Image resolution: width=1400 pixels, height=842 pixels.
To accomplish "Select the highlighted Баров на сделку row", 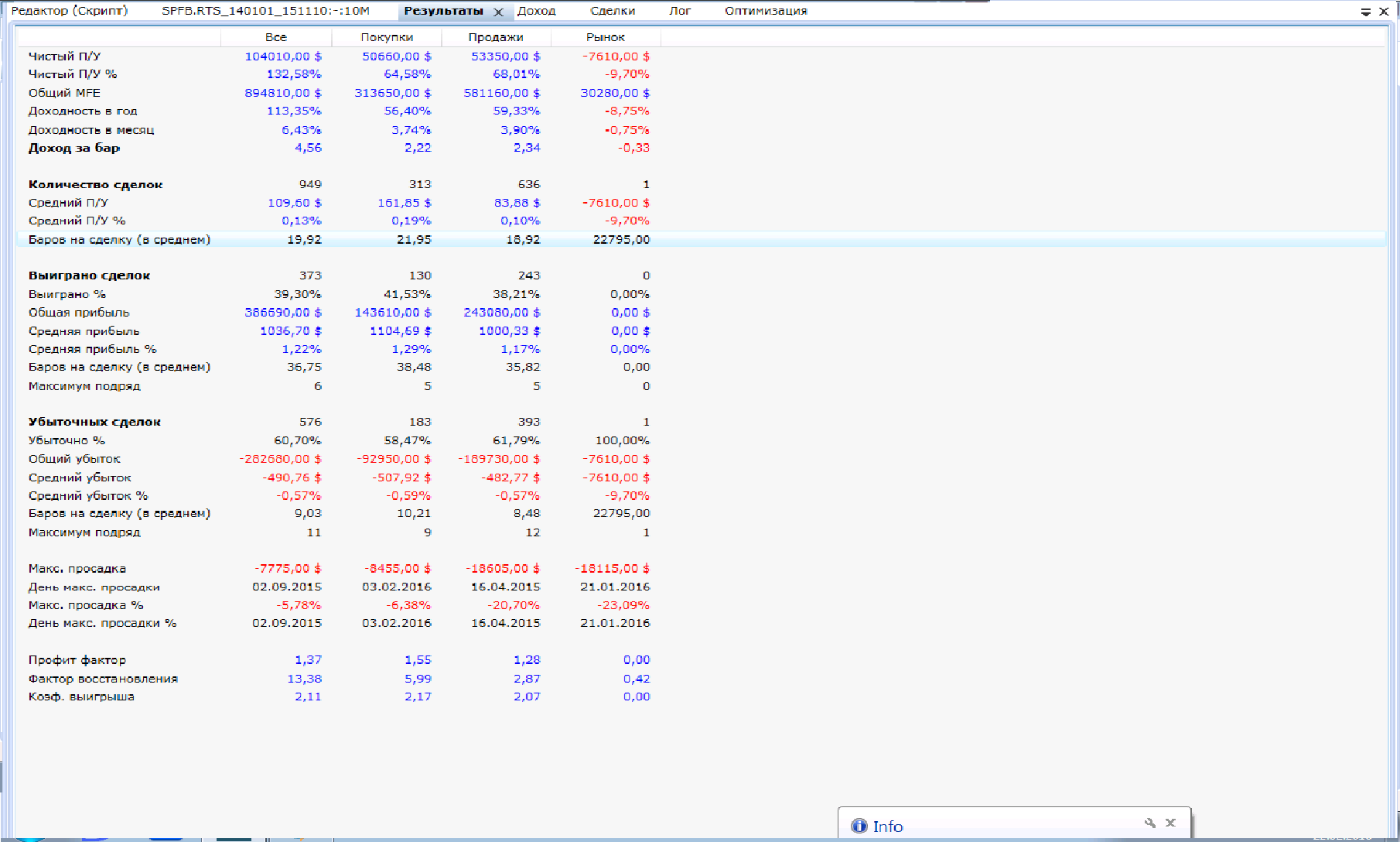I will pyautogui.click(x=119, y=240).
